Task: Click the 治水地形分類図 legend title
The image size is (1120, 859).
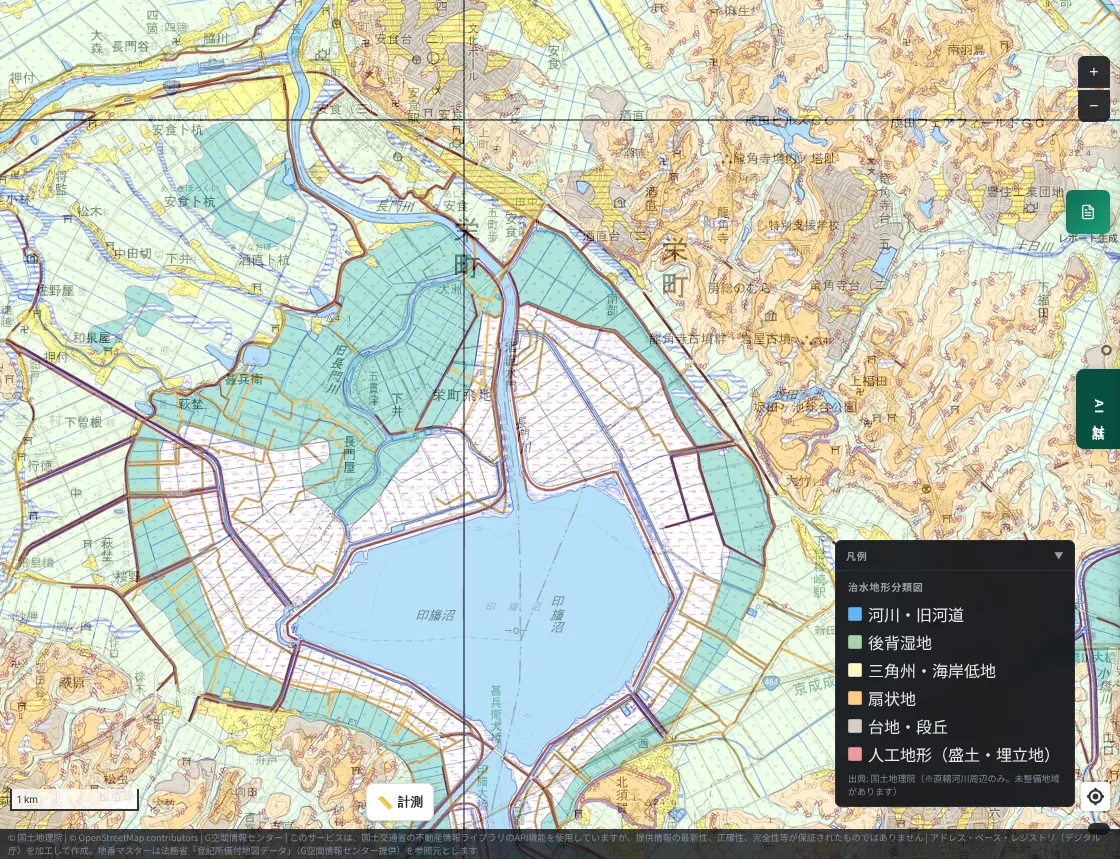Action: [x=885, y=587]
